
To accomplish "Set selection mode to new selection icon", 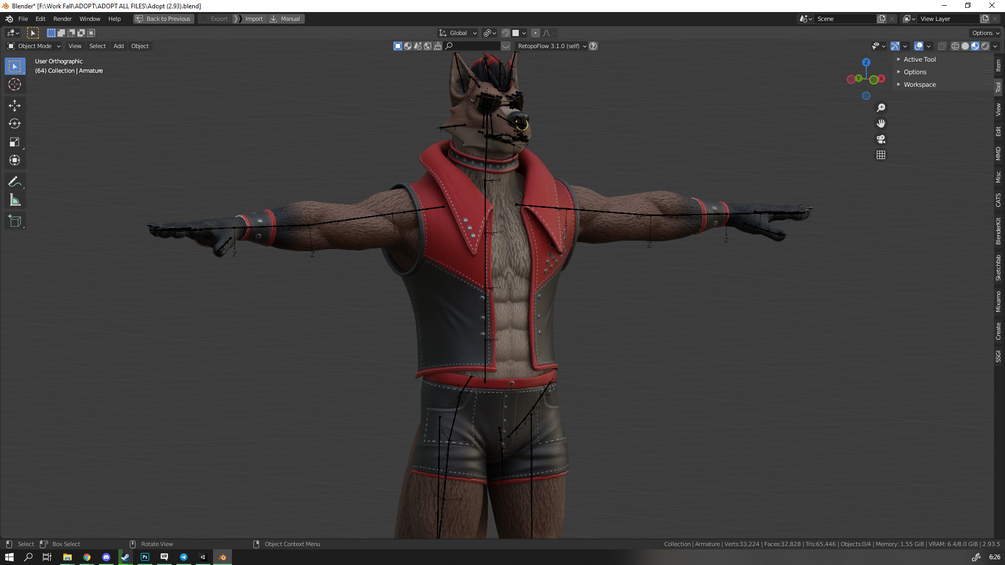I will point(51,33).
